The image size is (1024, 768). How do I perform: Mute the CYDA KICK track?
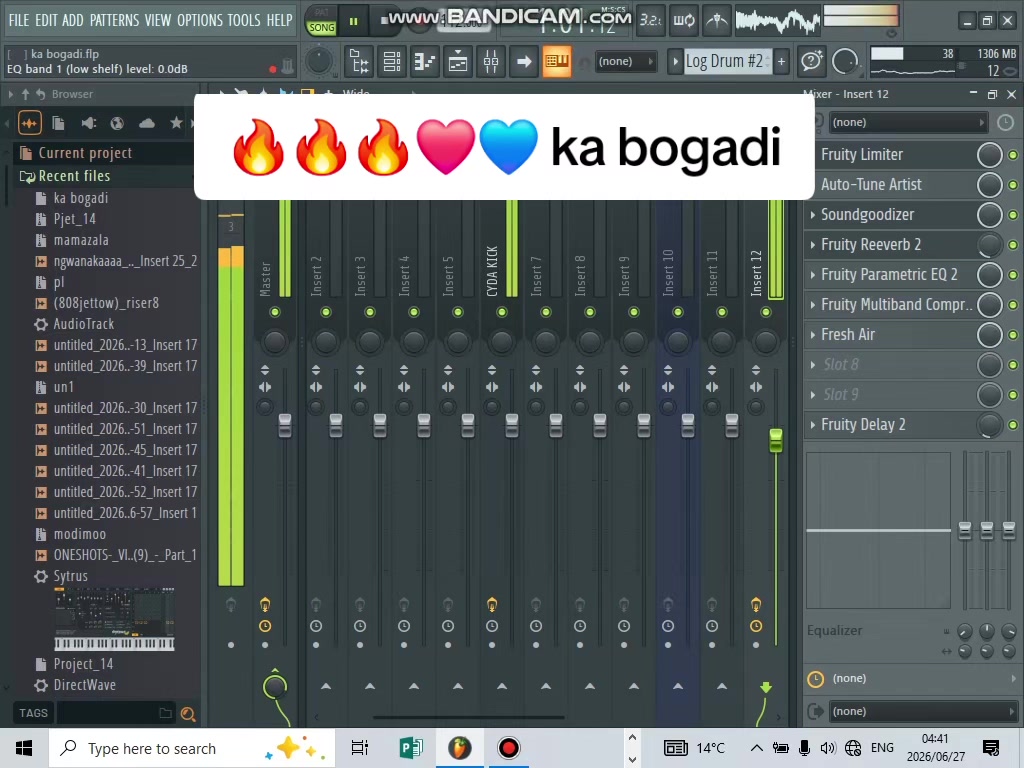pyautogui.click(x=502, y=312)
